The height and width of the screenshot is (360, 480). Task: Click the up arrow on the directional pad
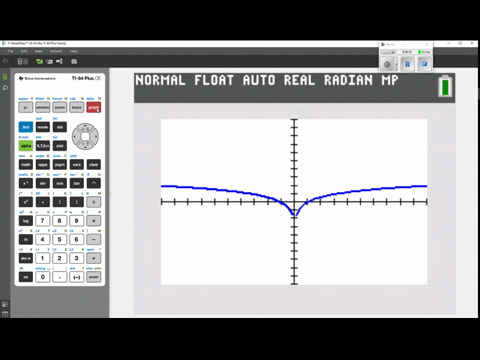click(x=85, y=128)
